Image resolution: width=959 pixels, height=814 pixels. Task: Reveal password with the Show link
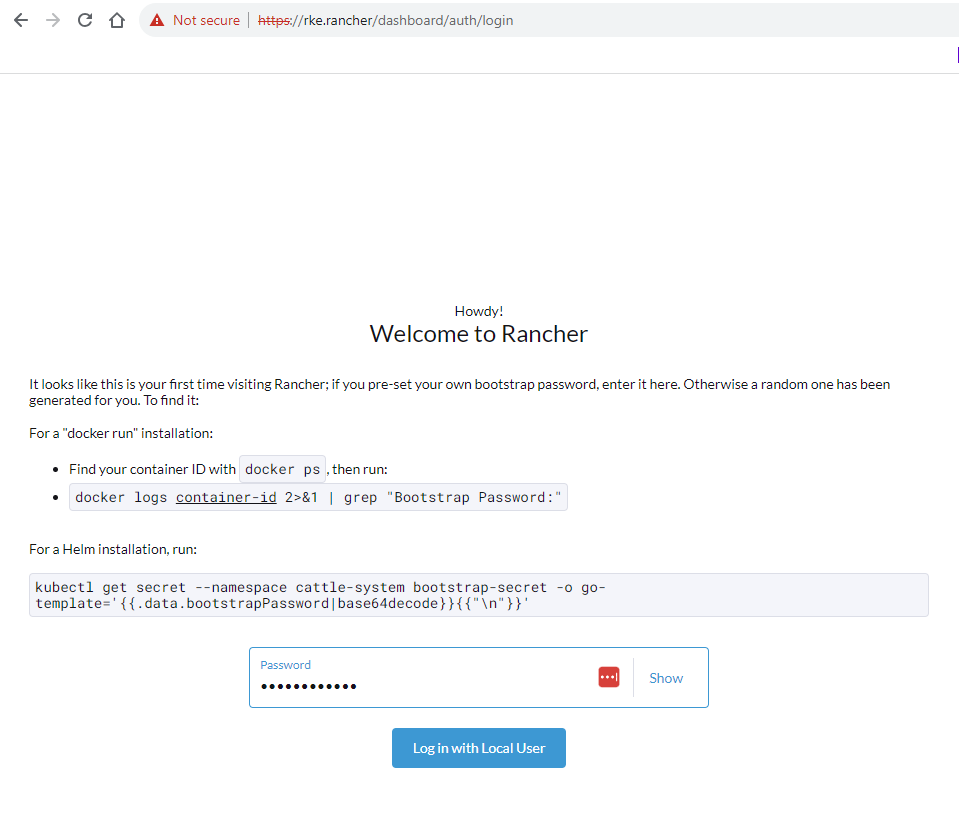click(x=666, y=678)
